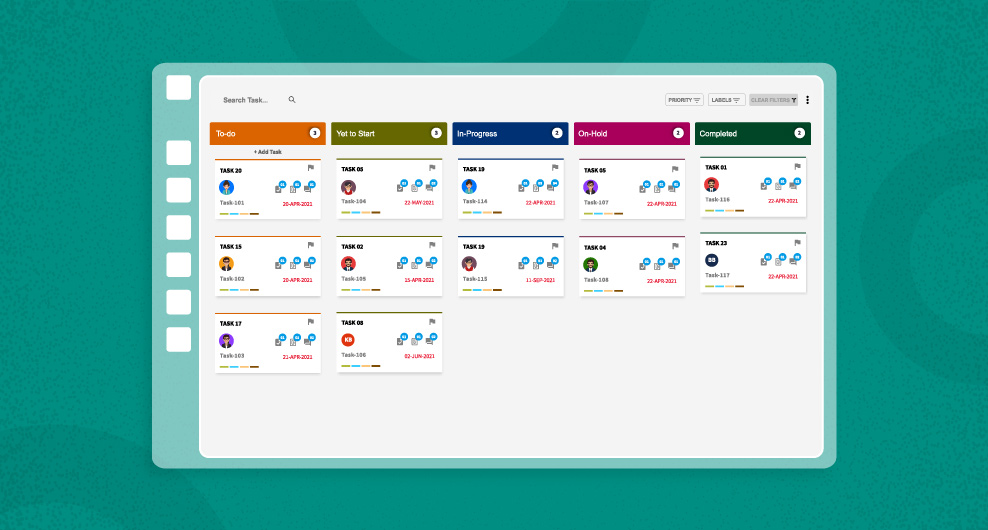Flag the Task-101 card

tap(311, 168)
